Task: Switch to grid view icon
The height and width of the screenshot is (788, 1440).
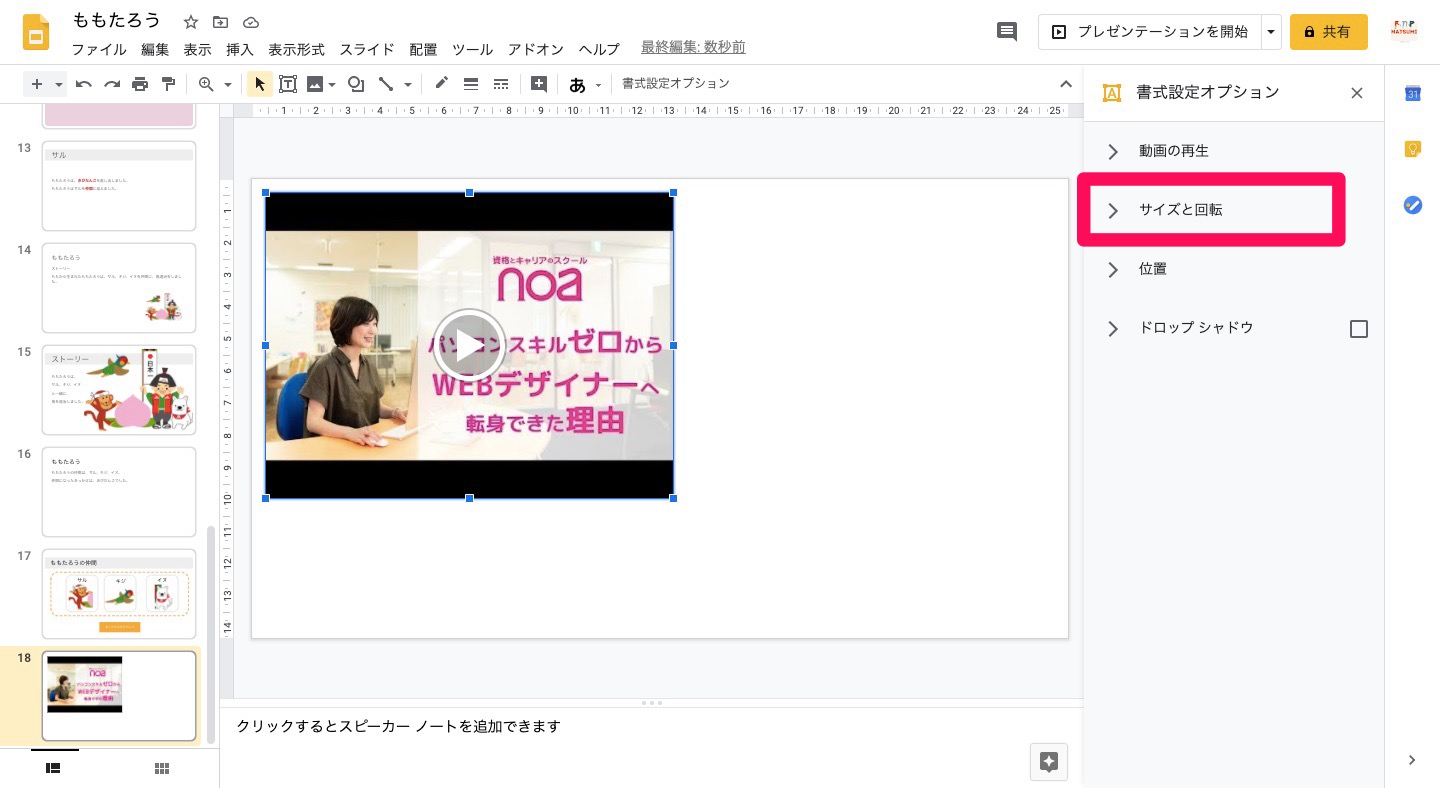Action: tap(162, 768)
